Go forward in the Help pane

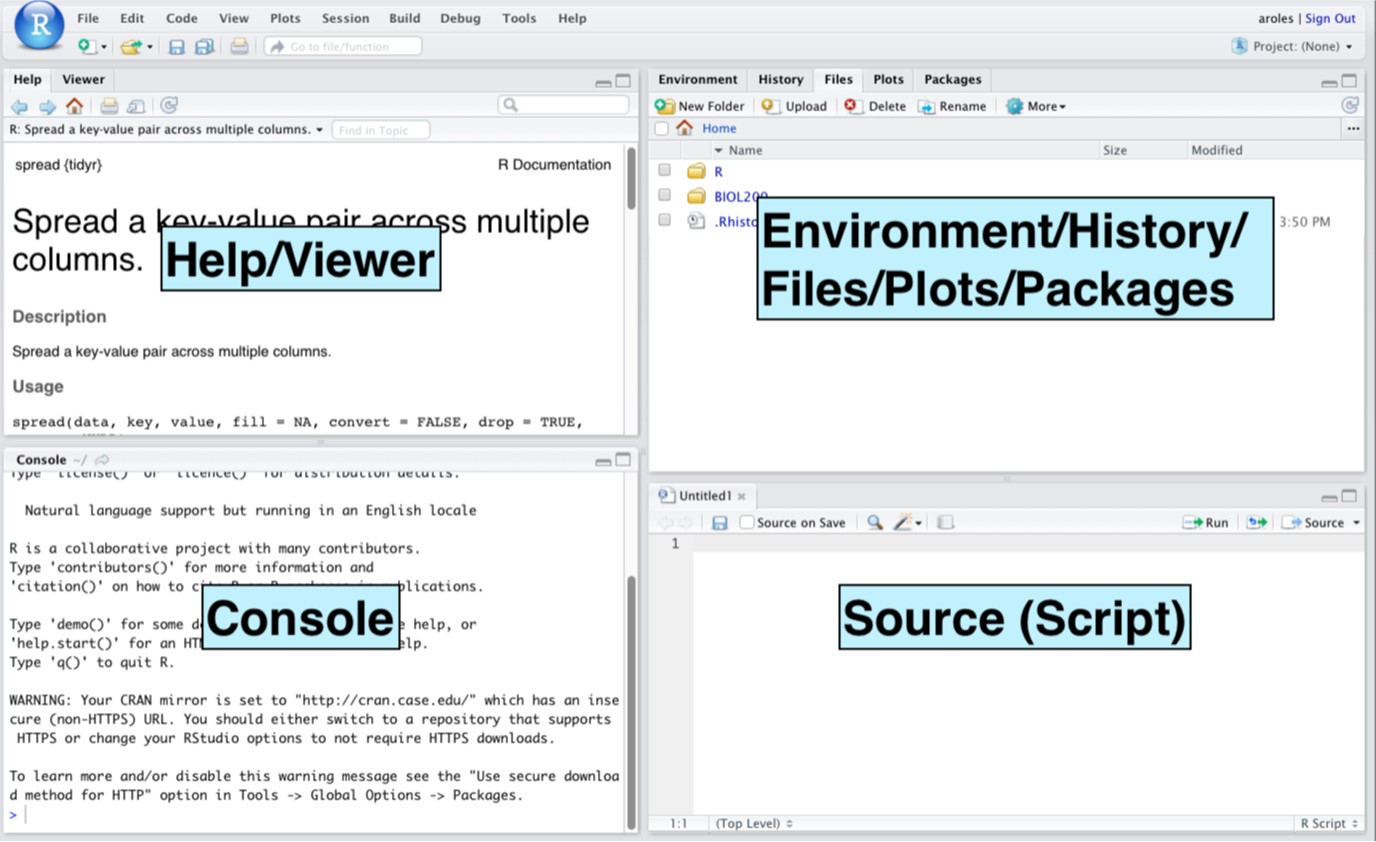tap(47, 106)
